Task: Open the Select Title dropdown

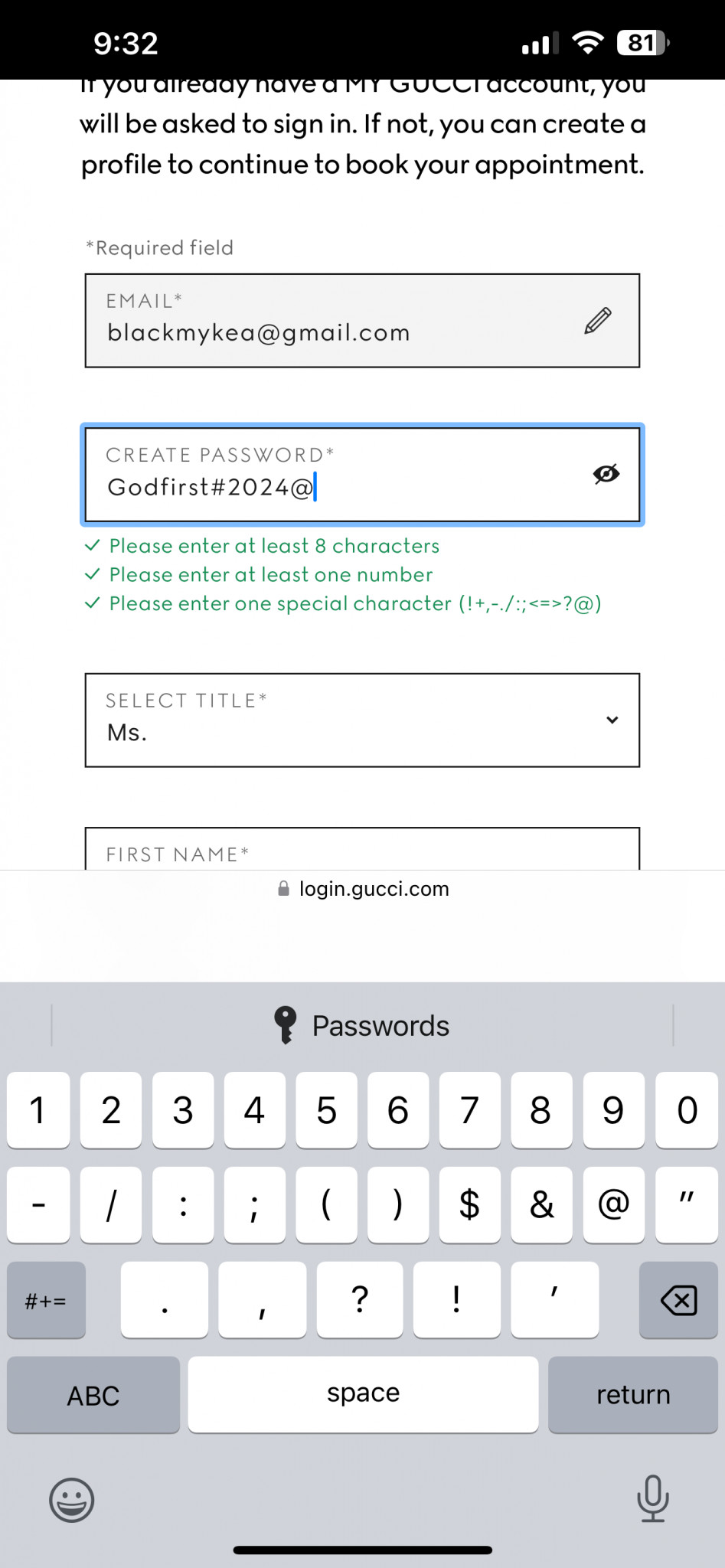Action: 362,720
